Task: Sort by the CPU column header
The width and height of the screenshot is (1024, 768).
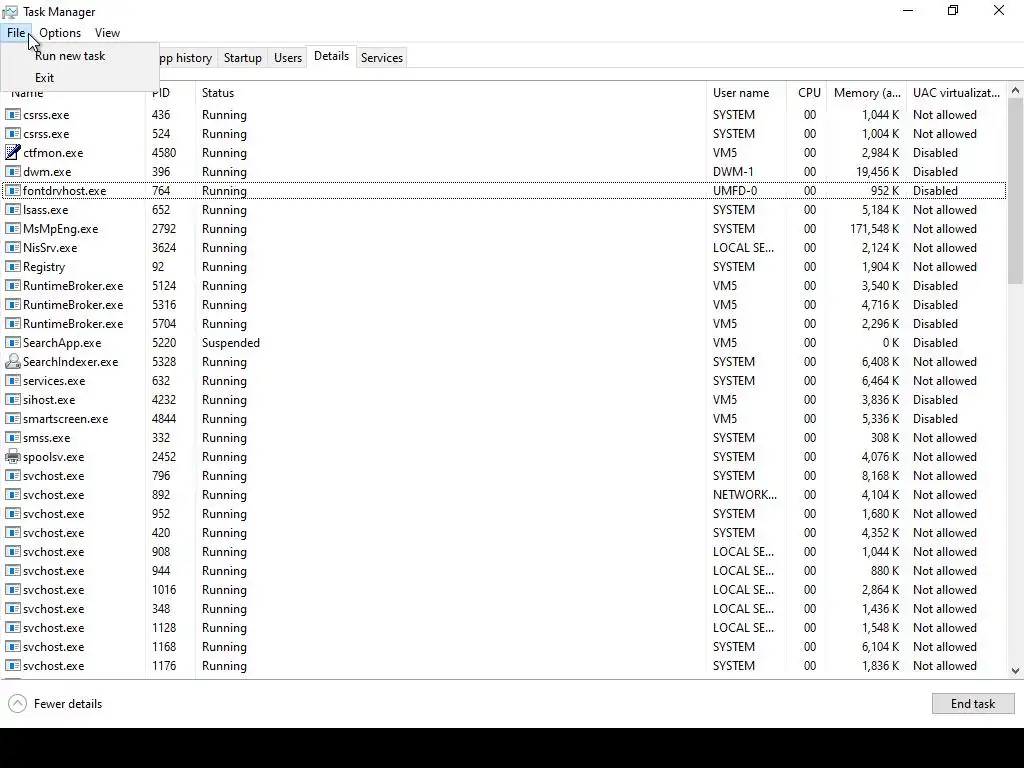Action: 807,93
